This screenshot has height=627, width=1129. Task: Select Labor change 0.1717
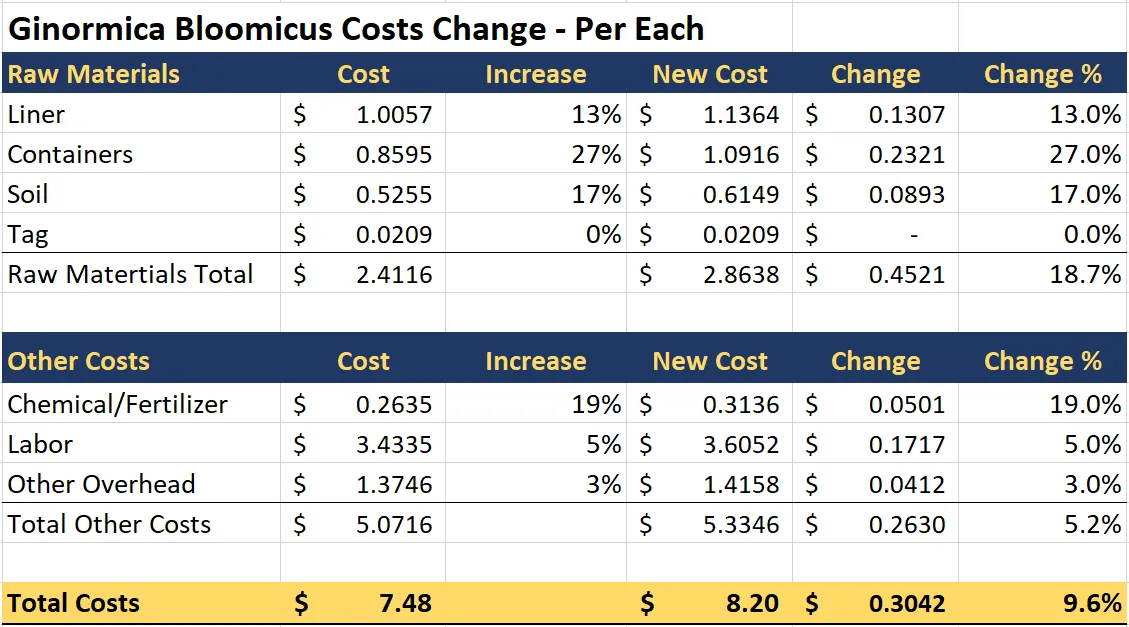(x=907, y=444)
